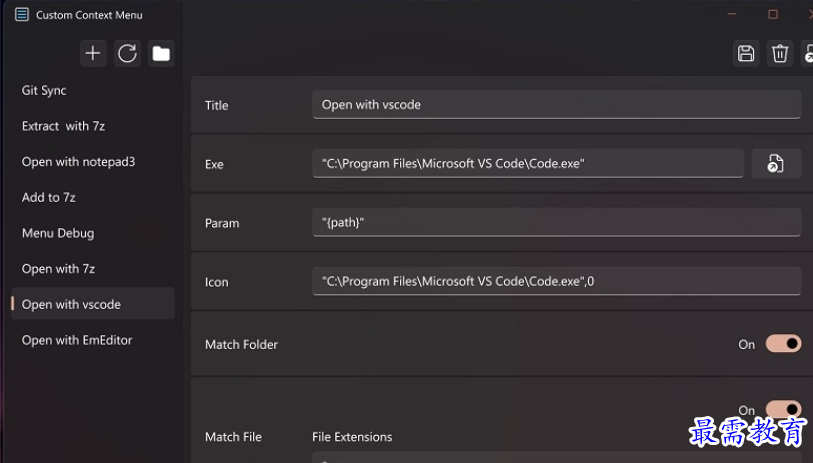The image size is (813, 463).
Task: Open the menus folder icon
Action: [161, 53]
